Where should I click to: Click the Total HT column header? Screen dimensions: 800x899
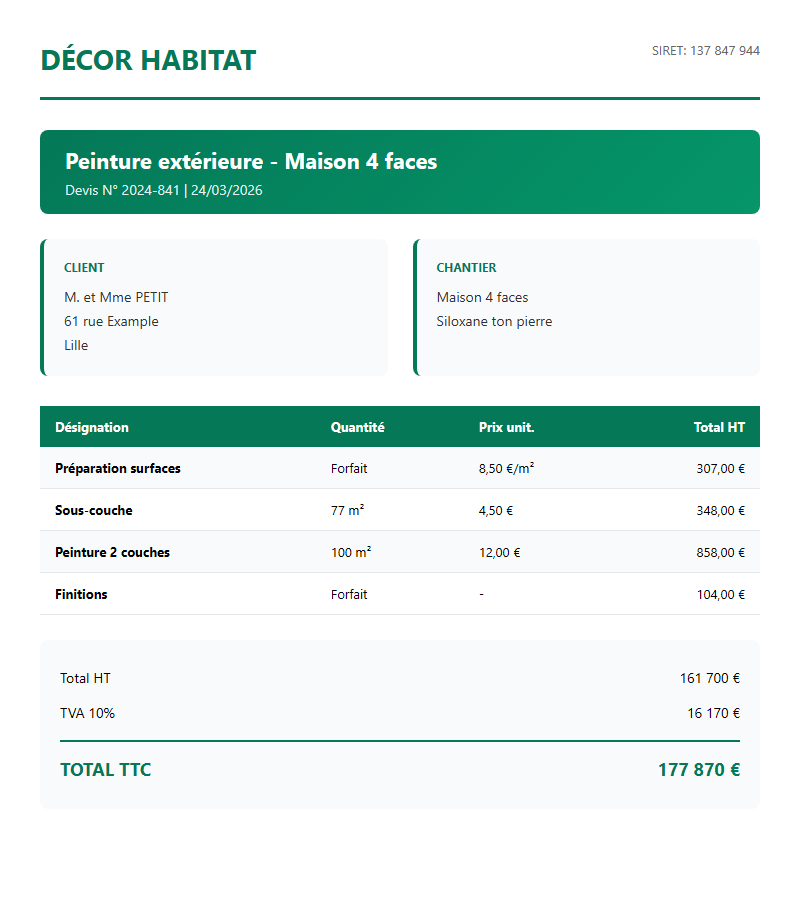[719, 427]
